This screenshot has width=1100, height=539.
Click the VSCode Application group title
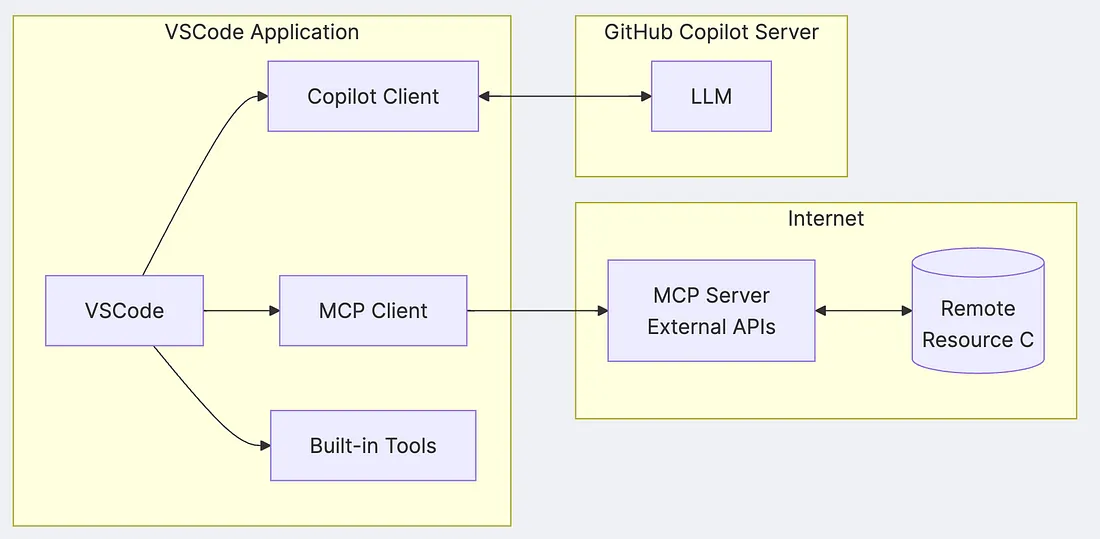tap(262, 32)
